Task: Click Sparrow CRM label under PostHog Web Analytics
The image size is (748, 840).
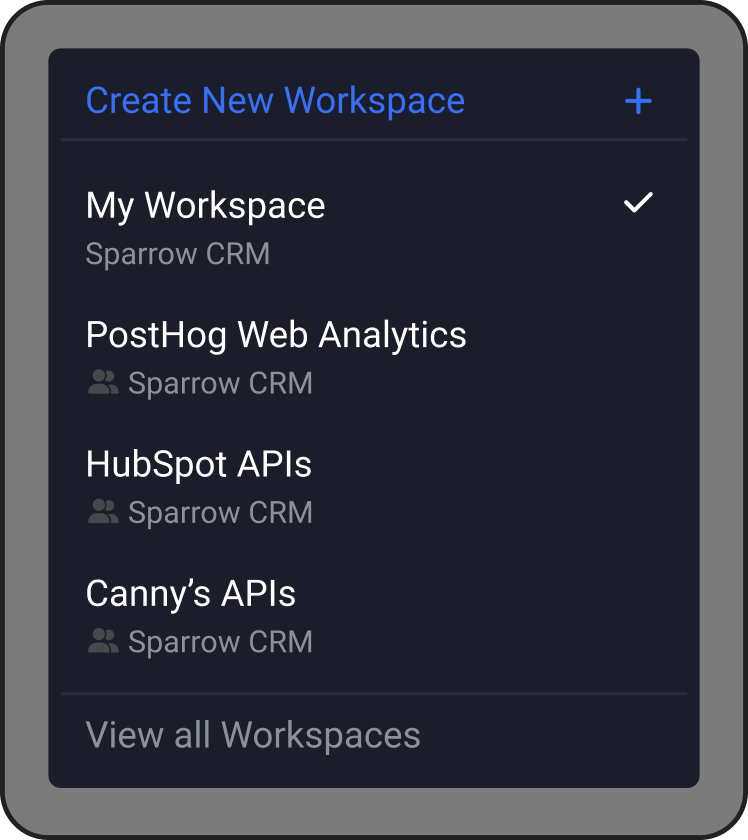Action: point(220,383)
